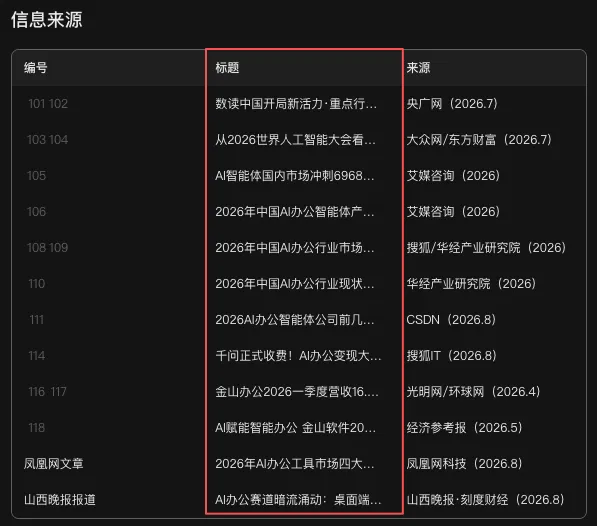The width and height of the screenshot is (597, 526).
Task: Select title 2026年AI办公工具市场四大…
Action: point(295,464)
